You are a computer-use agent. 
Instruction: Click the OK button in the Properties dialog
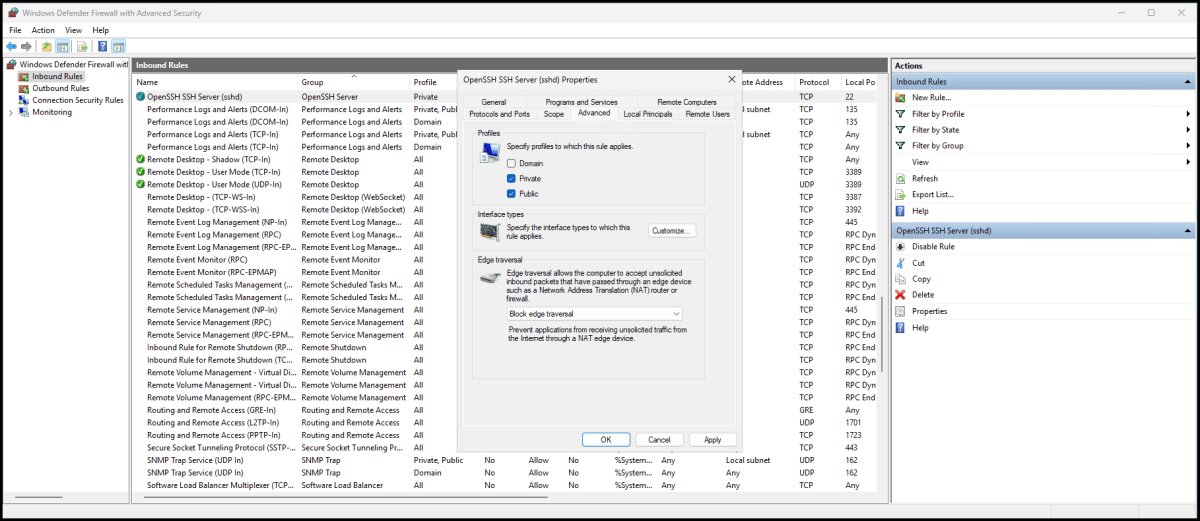click(606, 440)
